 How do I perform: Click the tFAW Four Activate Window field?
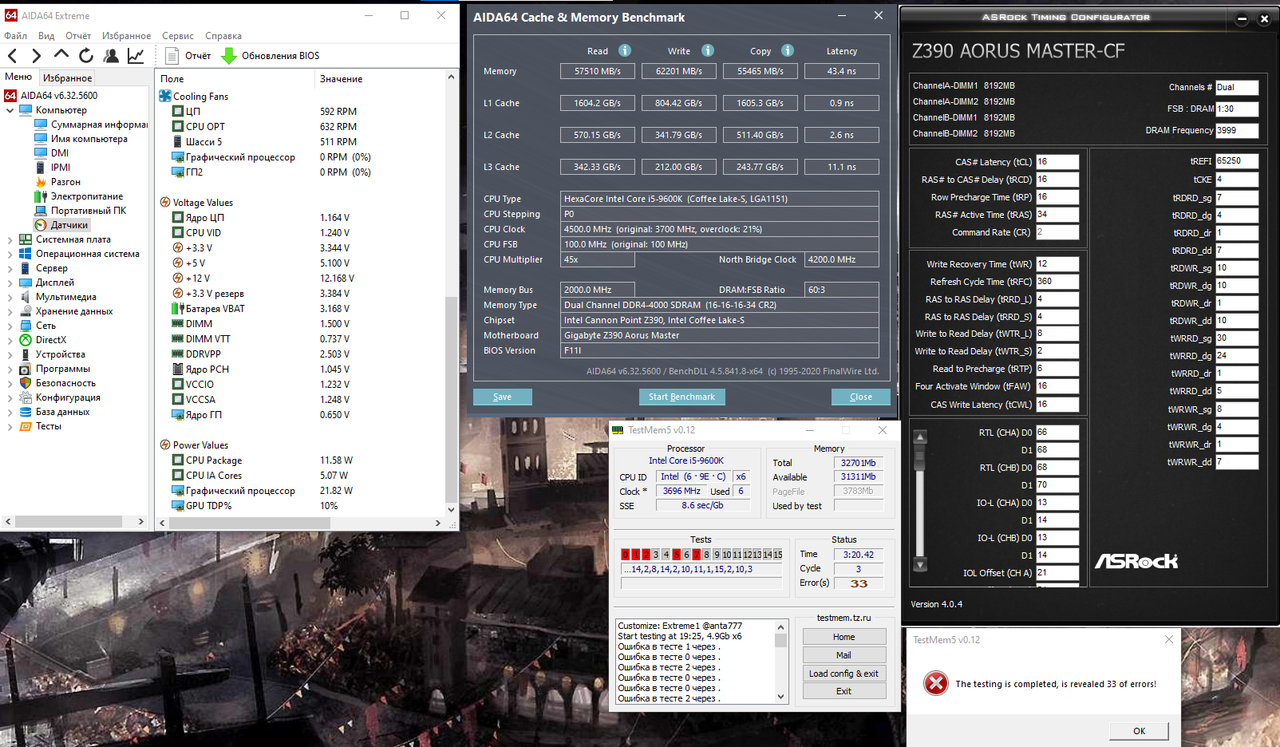click(x=1057, y=386)
